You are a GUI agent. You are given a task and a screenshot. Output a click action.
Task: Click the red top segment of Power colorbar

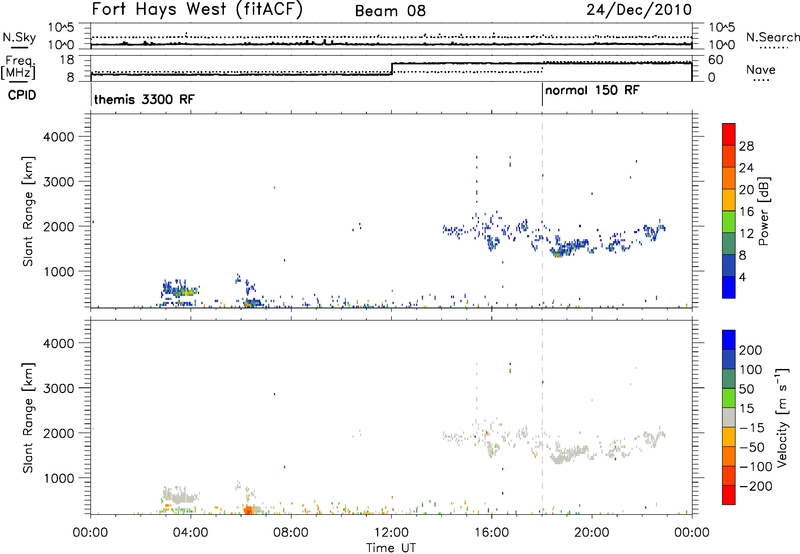pos(729,134)
